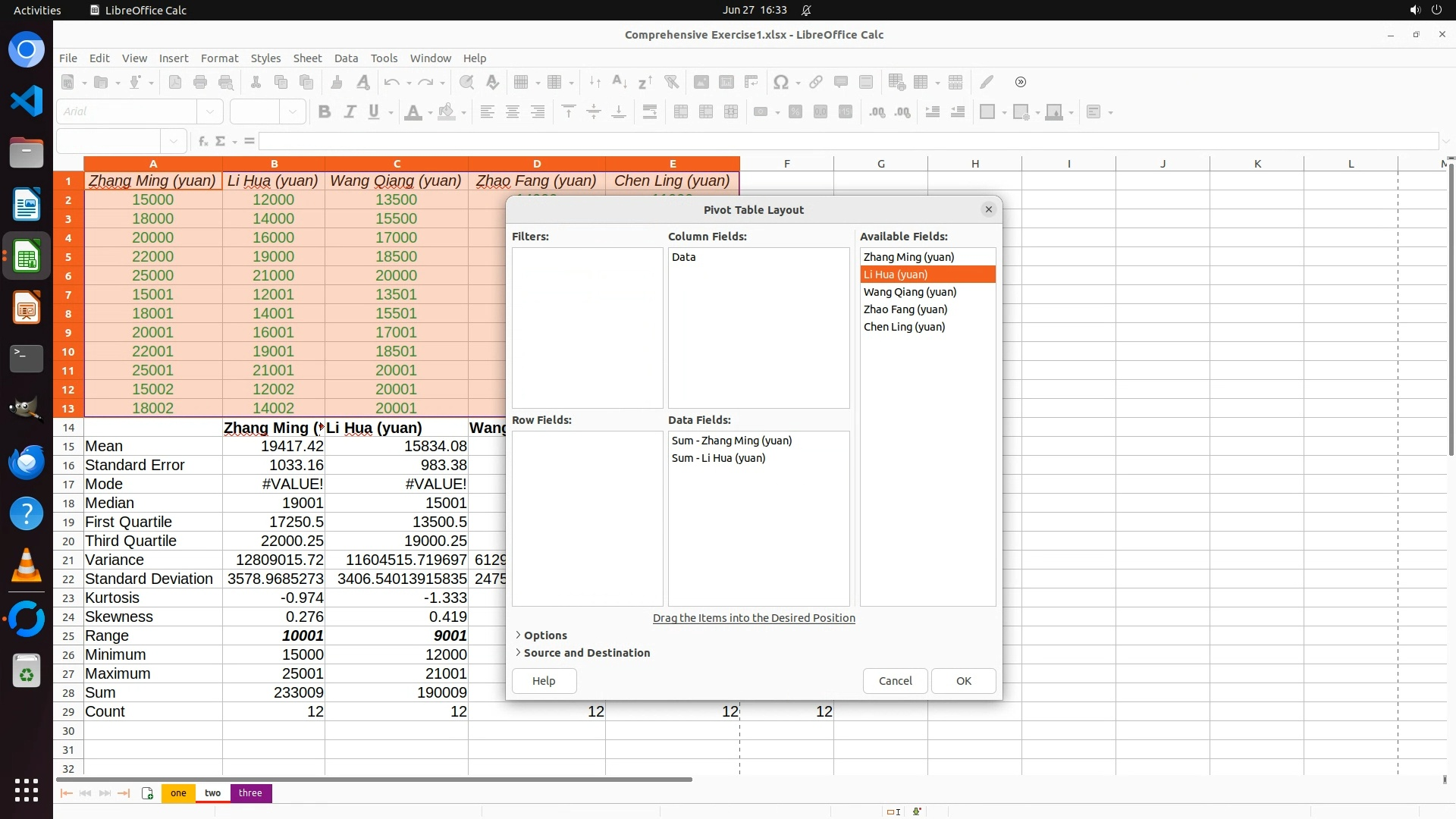The height and width of the screenshot is (819, 1456).
Task: Launch Visual Studio Code from the dock
Action: [x=27, y=101]
